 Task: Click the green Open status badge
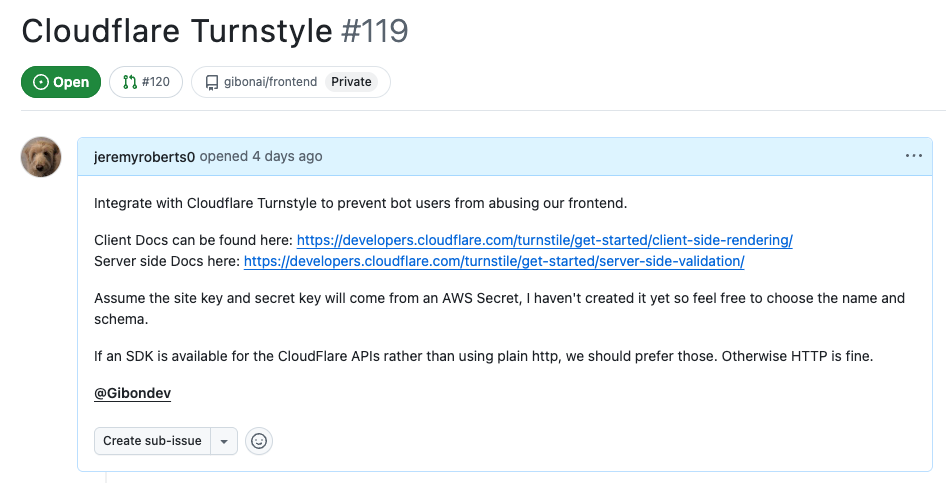pyautogui.click(x=61, y=82)
